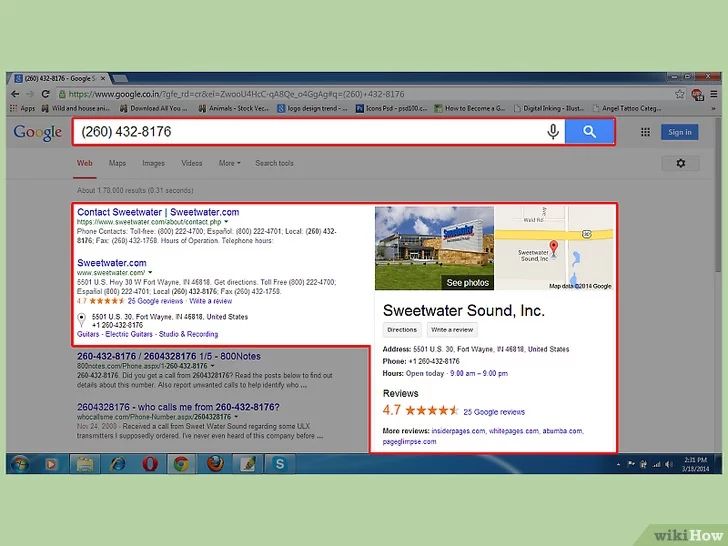
Task: Open the Apps bookmarks shortcut
Action: pos(22,108)
